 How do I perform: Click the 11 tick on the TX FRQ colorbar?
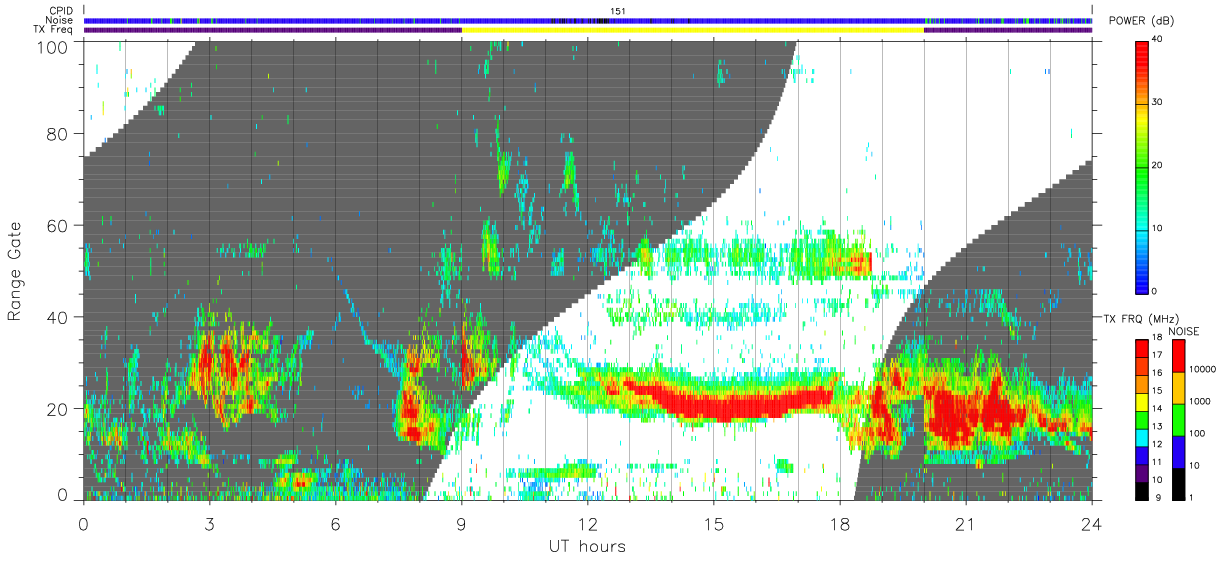pyautogui.click(x=1157, y=462)
